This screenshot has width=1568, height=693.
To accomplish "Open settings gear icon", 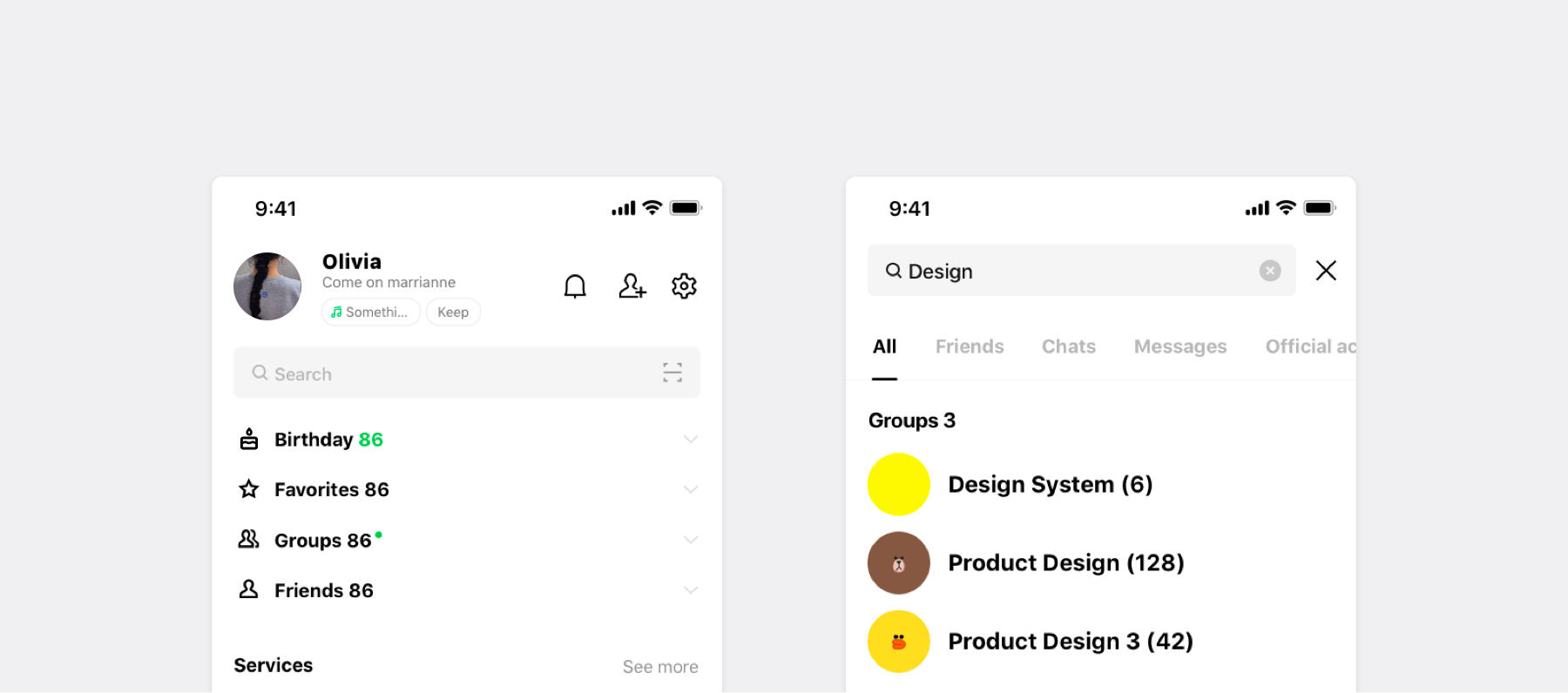I will point(684,286).
